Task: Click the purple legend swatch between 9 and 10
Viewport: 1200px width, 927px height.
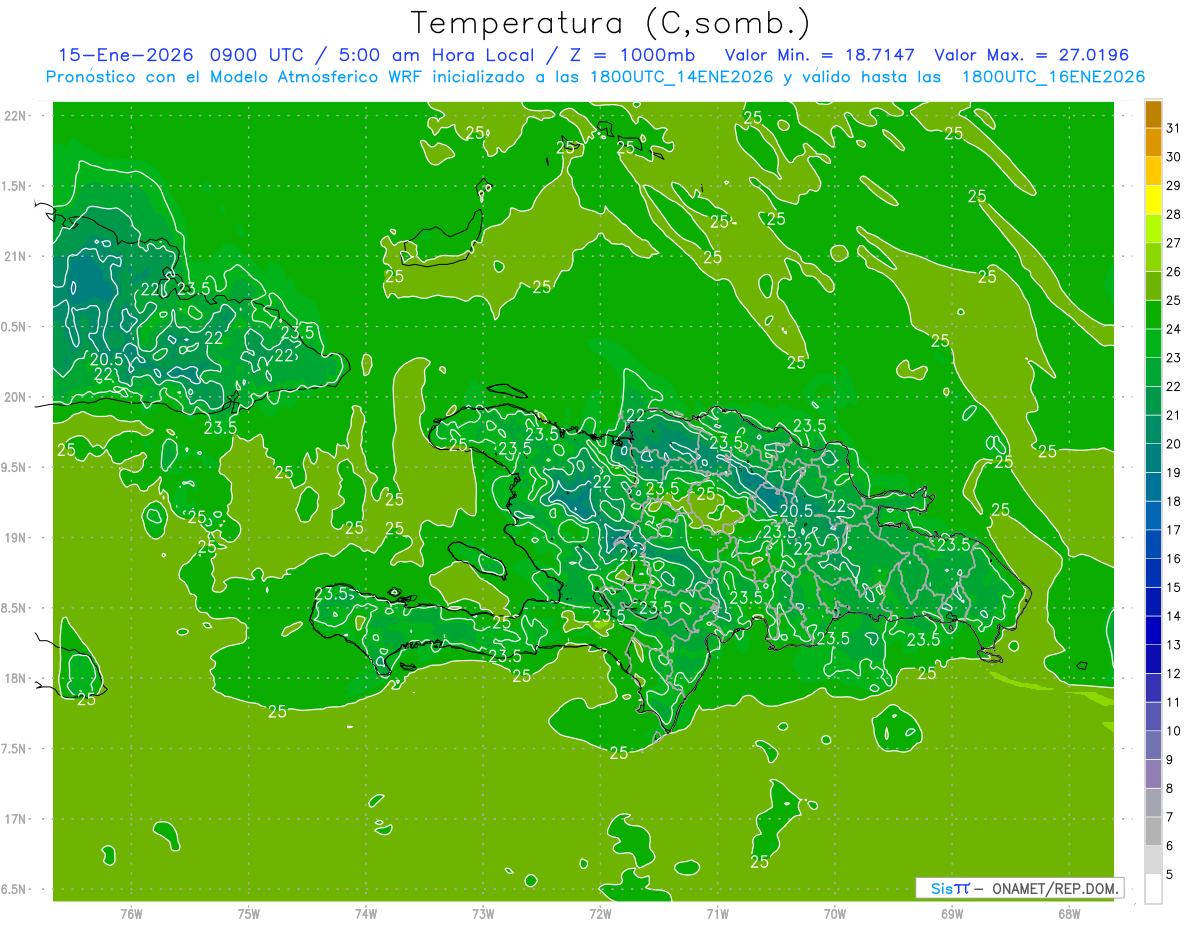Action: pyautogui.click(x=1153, y=746)
